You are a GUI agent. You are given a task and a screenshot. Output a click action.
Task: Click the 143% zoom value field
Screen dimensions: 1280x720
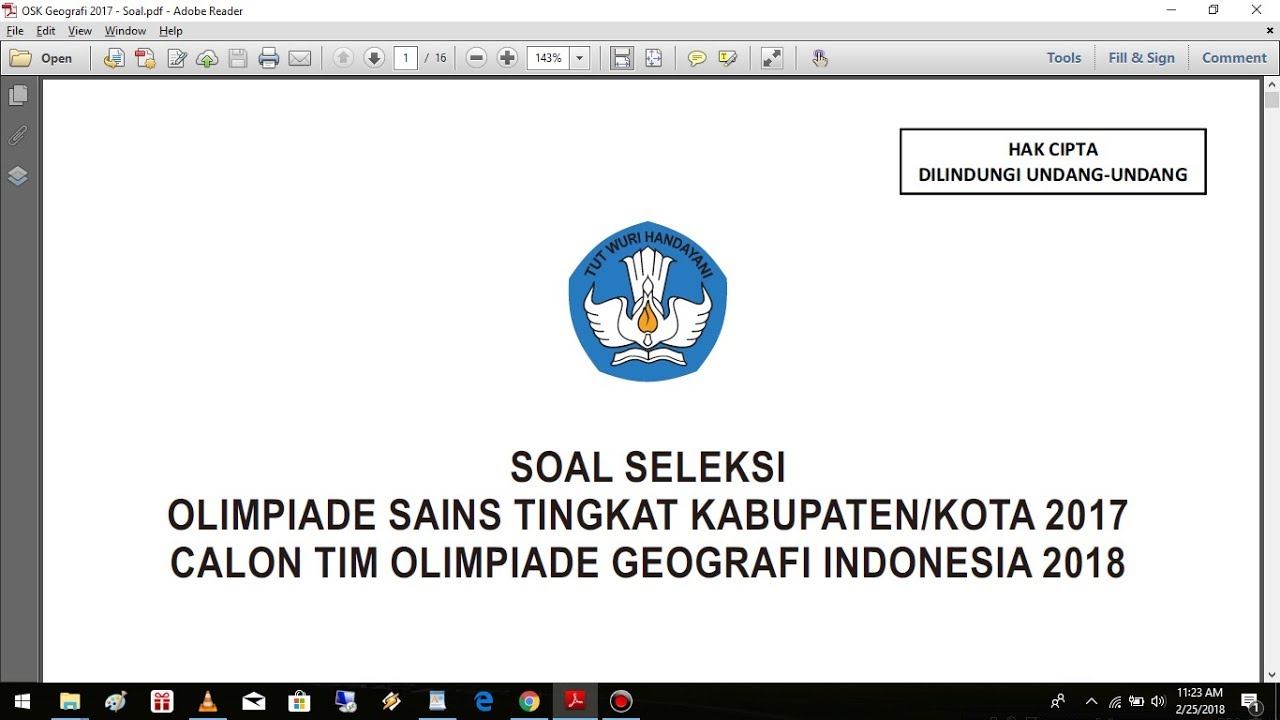[548, 58]
